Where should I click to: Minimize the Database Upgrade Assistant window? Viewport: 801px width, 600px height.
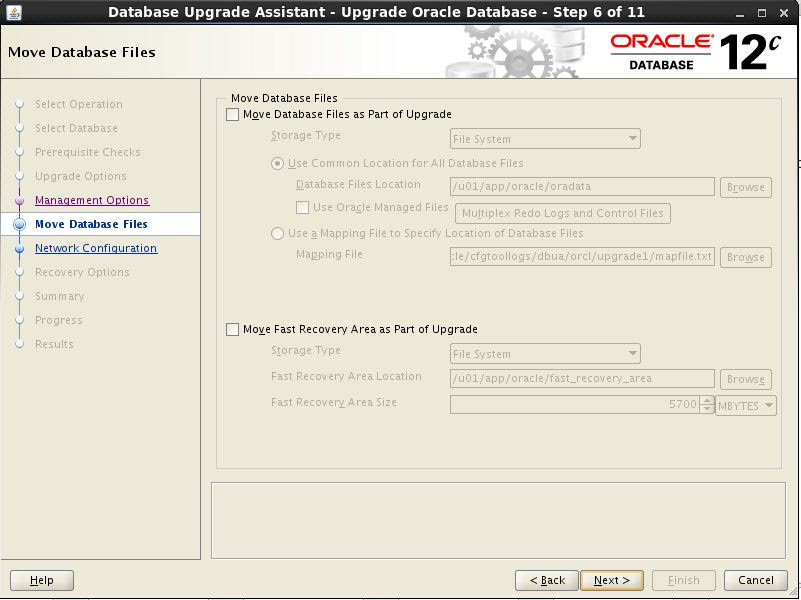740,13
